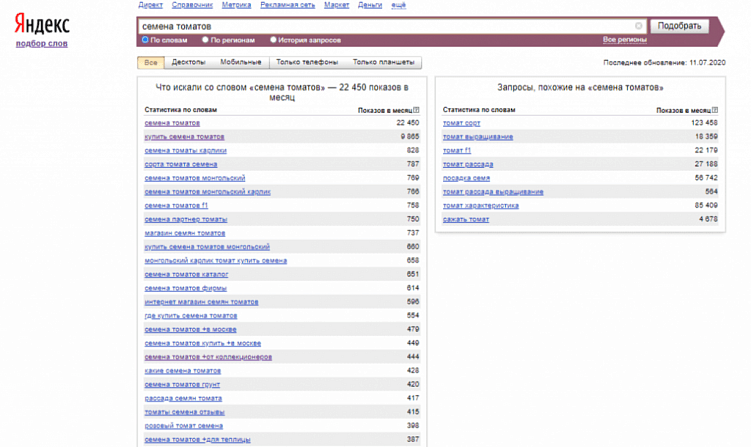Select the По регионам radio button
The width and height of the screenshot is (751, 447).
(205, 40)
